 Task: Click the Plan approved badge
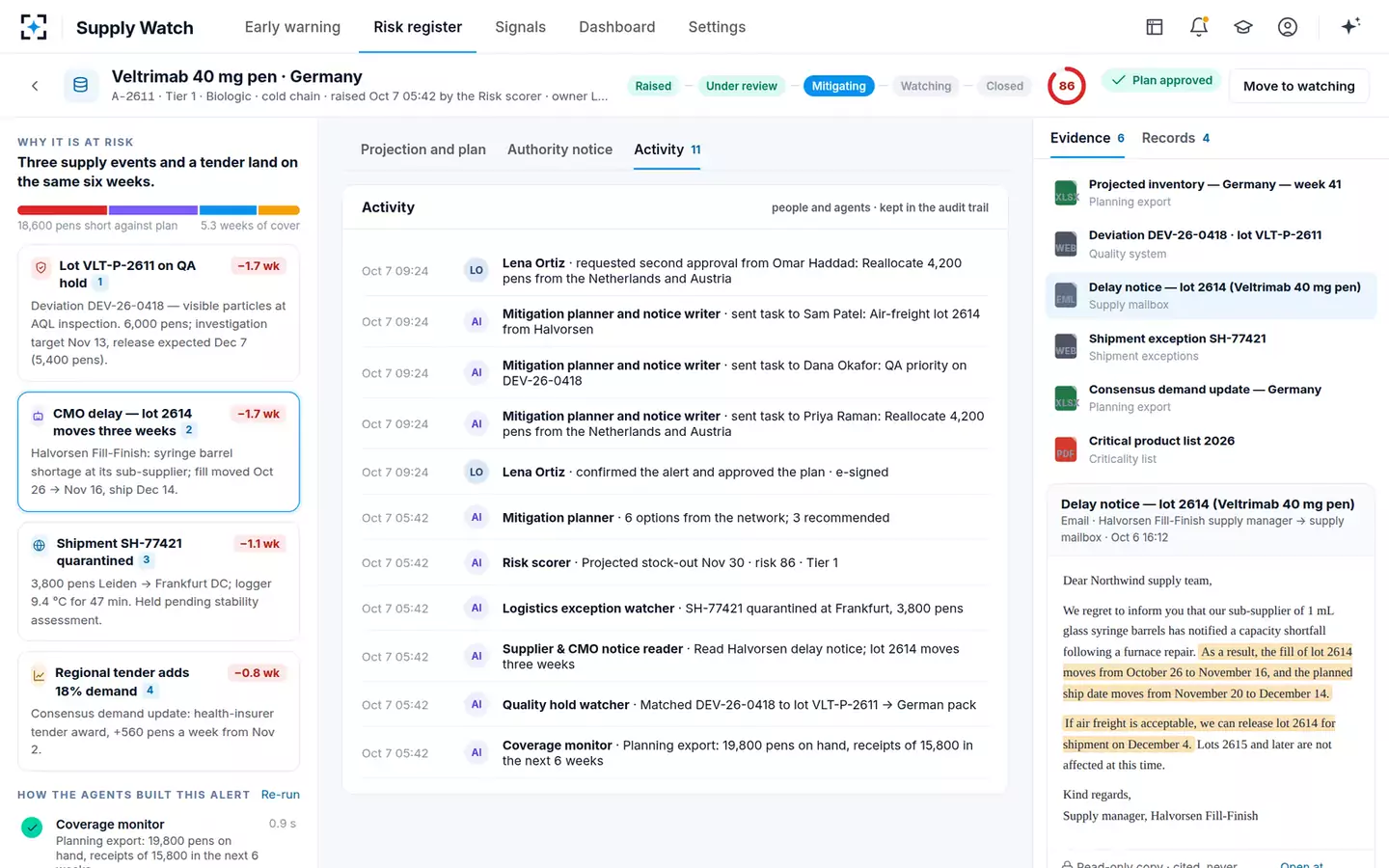1161,80
